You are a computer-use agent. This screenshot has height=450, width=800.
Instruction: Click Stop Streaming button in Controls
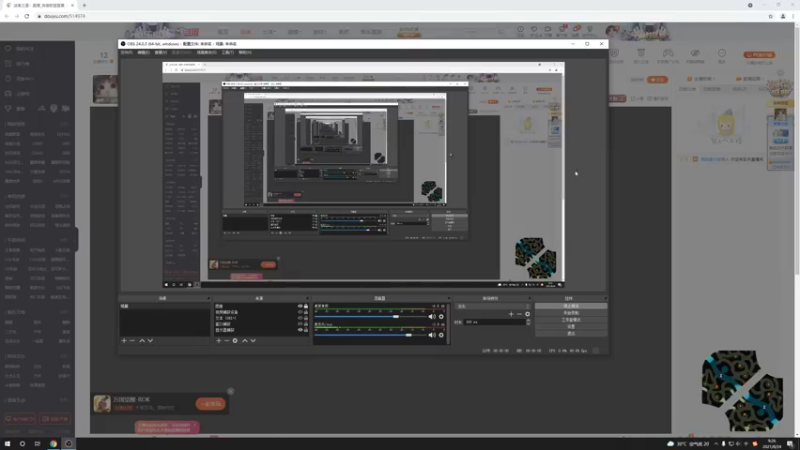(x=571, y=306)
